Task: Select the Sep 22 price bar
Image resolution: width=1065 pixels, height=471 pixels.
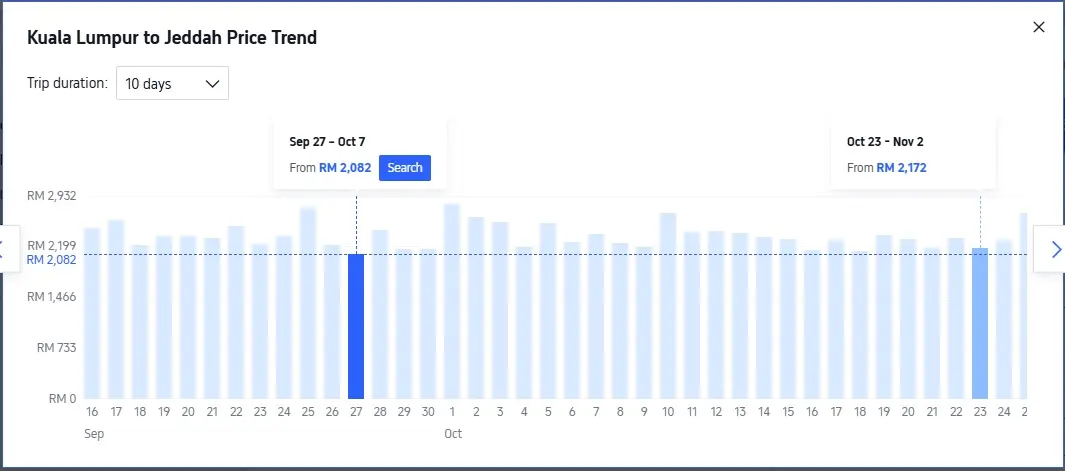Action: [236, 312]
